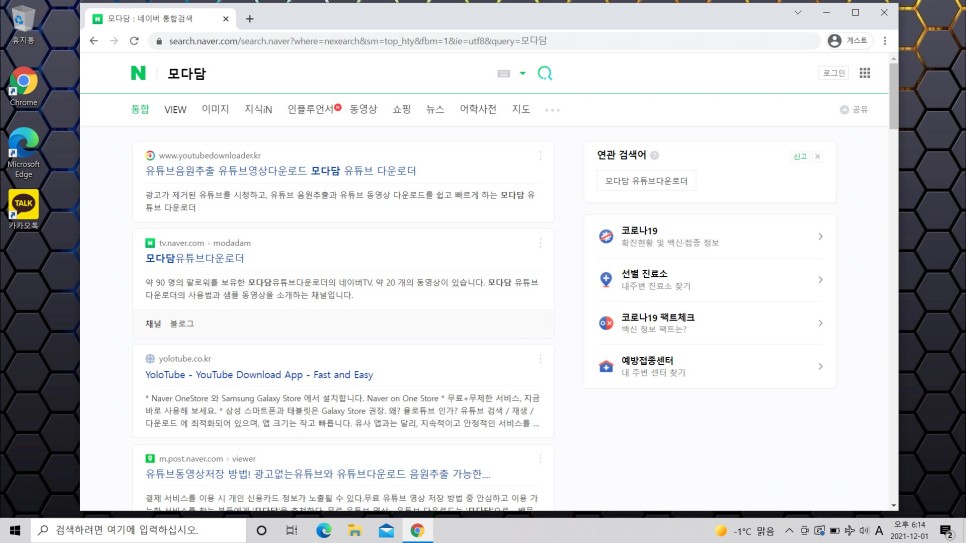Open File Explorer from taskbar
Viewport: 966px width, 543px height.
tap(355, 530)
